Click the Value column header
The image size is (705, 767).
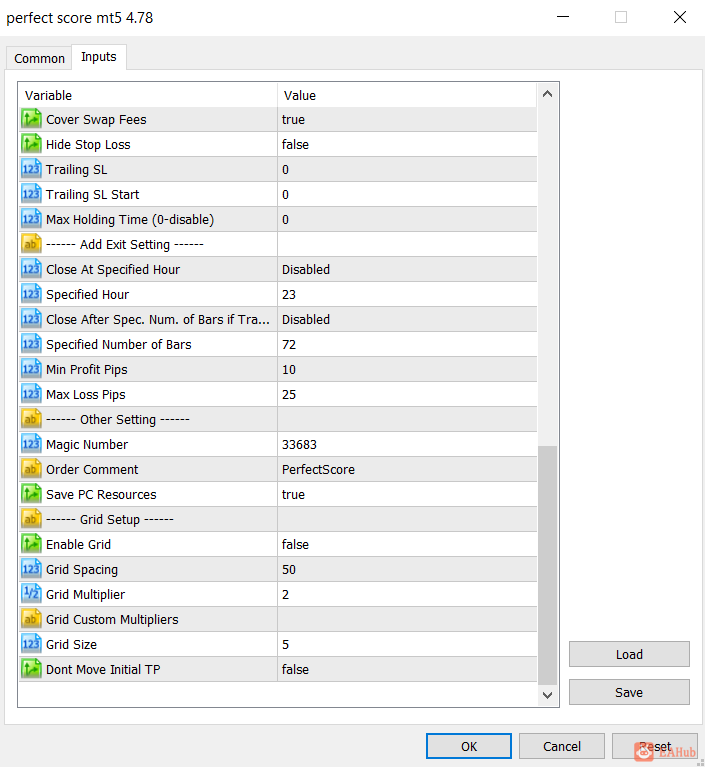click(407, 95)
